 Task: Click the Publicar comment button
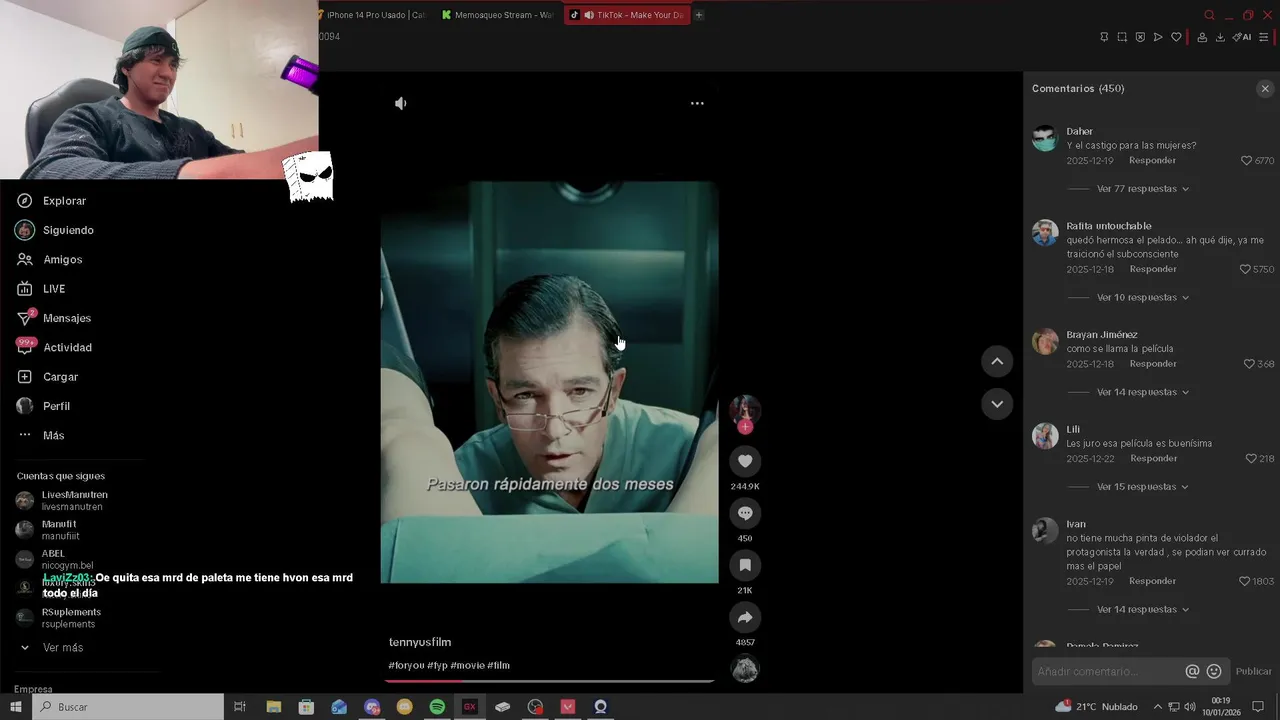[x=1253, y=672]
